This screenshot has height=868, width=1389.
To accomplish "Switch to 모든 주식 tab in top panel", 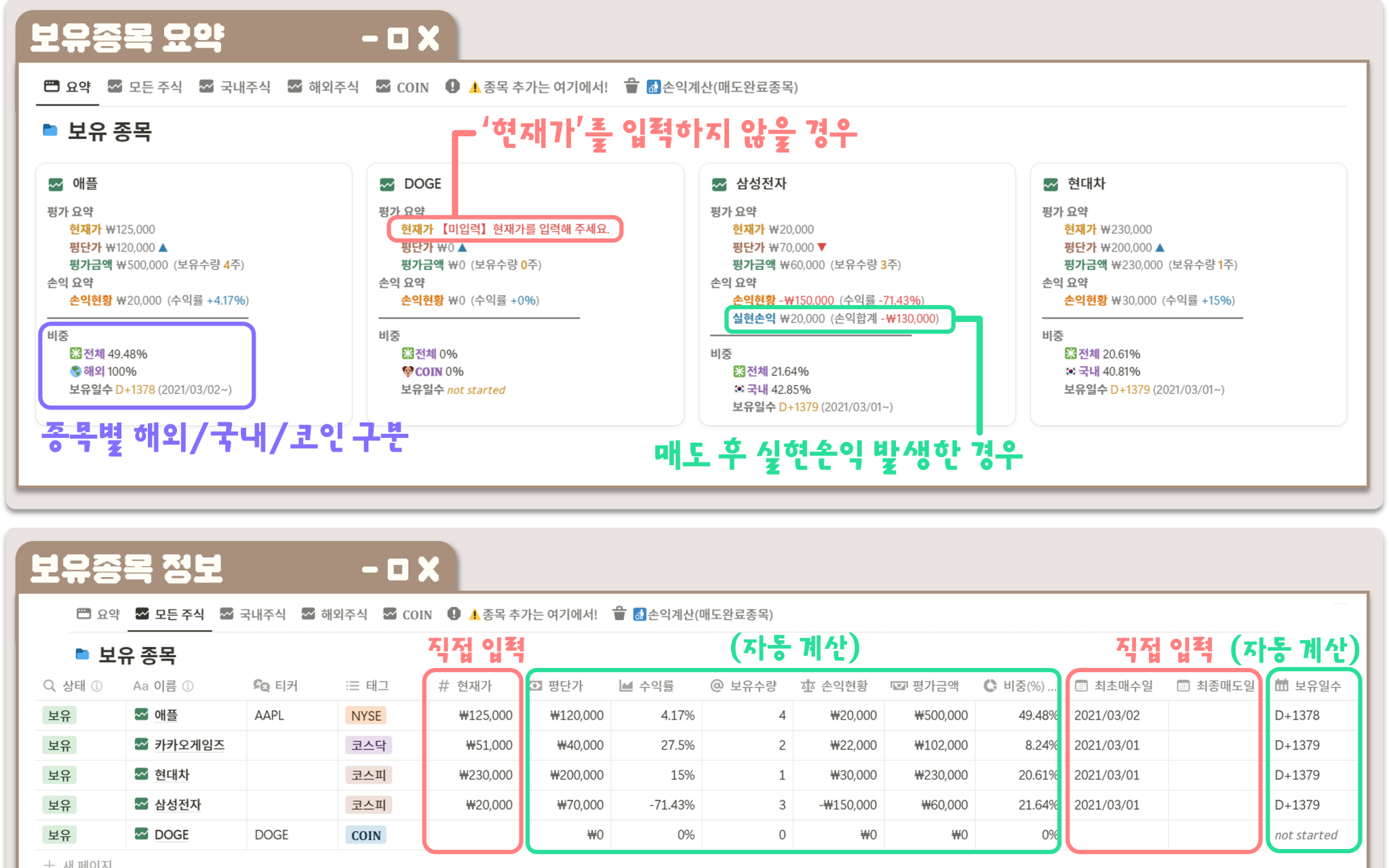I will (145, 87).
